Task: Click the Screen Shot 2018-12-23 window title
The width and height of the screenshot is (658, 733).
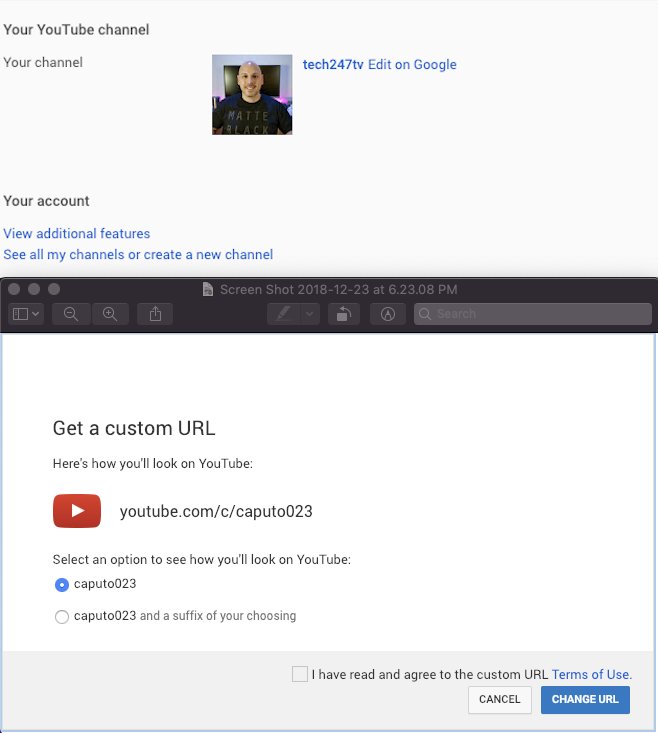Action: (x=338, y=289)
